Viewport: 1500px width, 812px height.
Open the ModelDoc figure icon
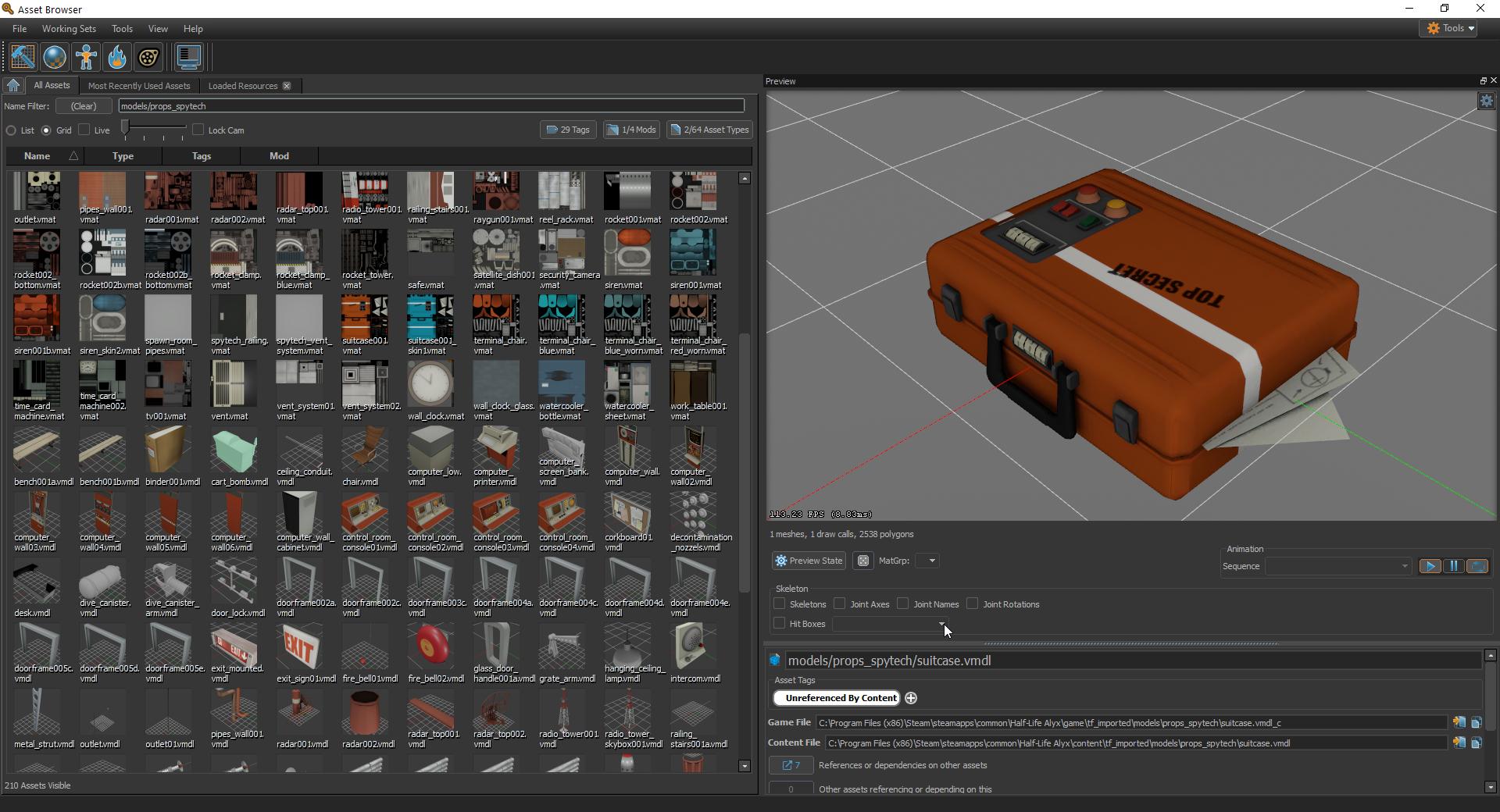pos(86,57)
